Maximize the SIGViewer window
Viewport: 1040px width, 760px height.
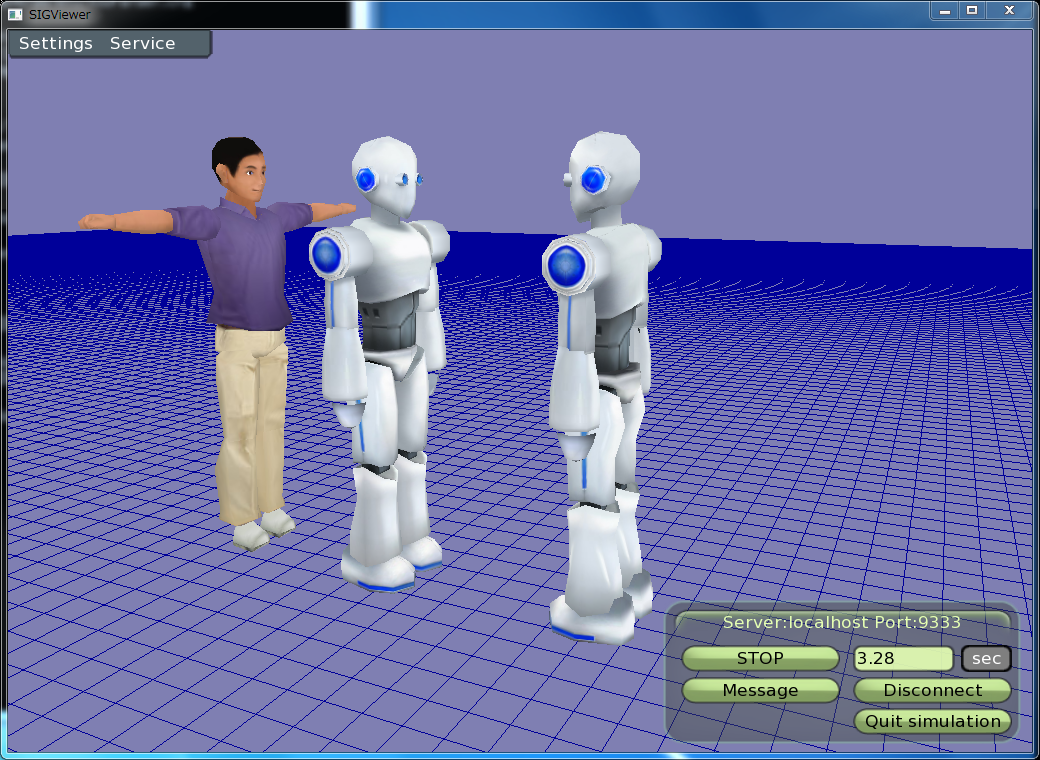click(971, 10)
